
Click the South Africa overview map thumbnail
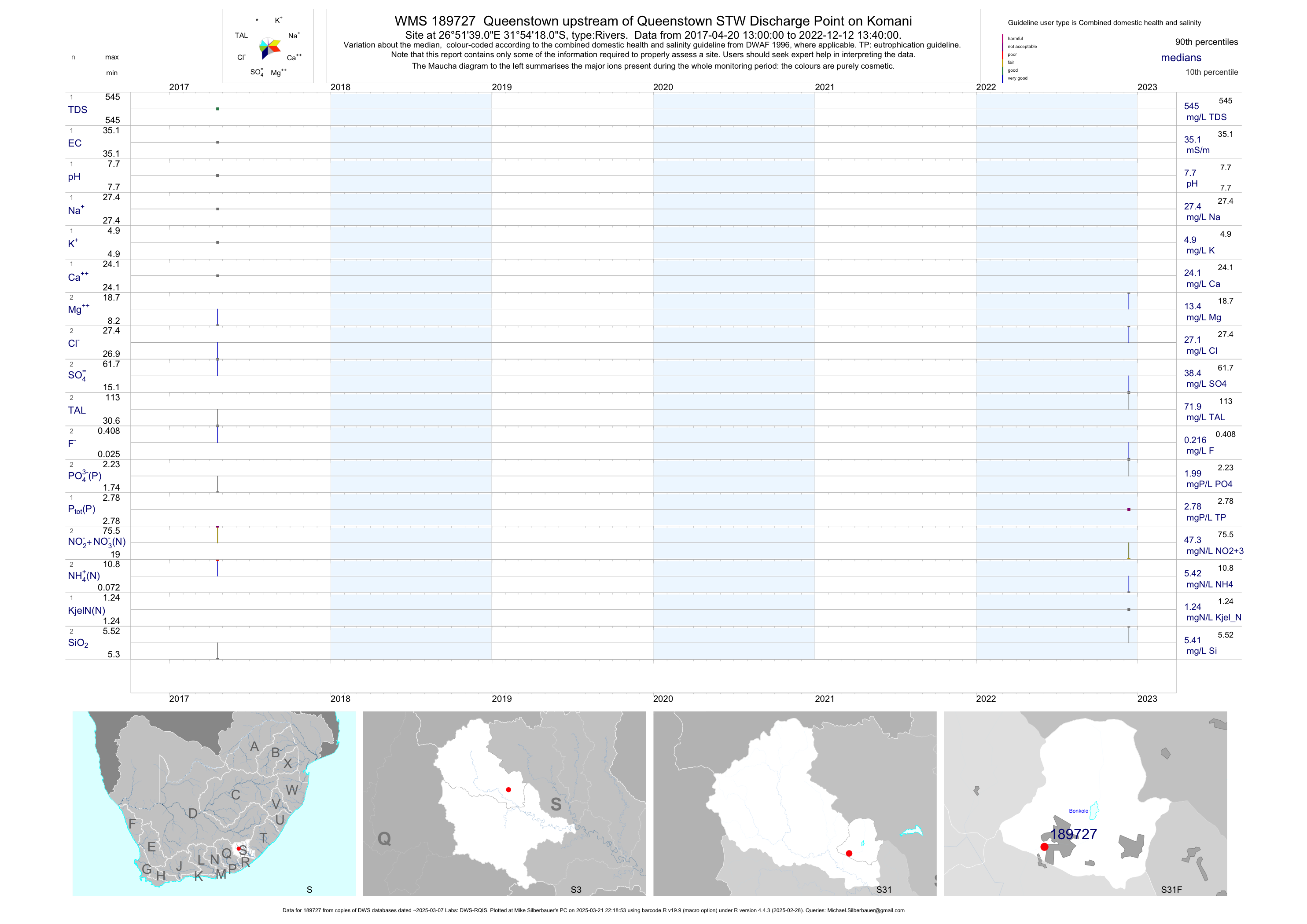point(214,803)
